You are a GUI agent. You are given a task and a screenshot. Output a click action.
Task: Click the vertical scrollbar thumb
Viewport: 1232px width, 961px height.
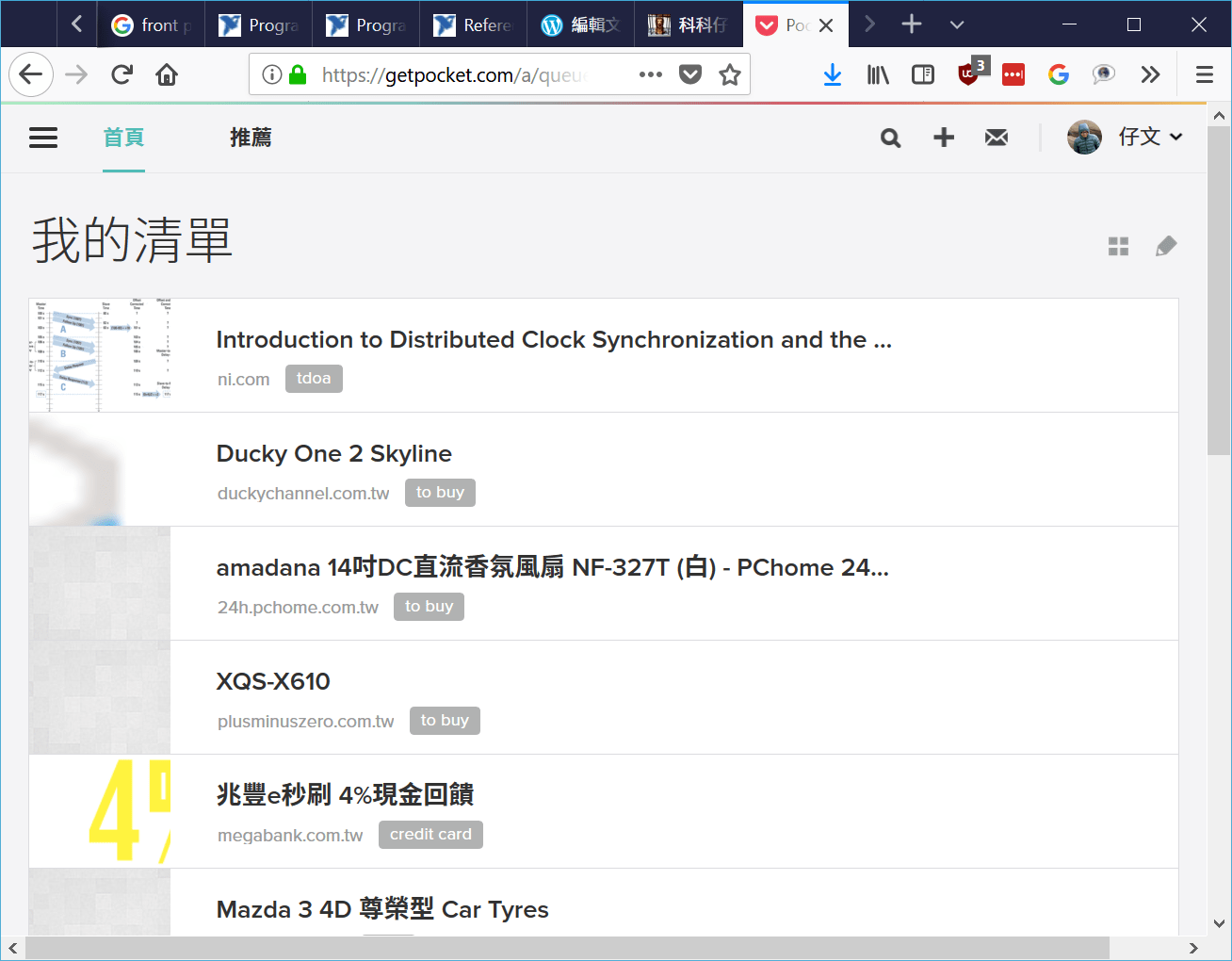click(1219, 292)
